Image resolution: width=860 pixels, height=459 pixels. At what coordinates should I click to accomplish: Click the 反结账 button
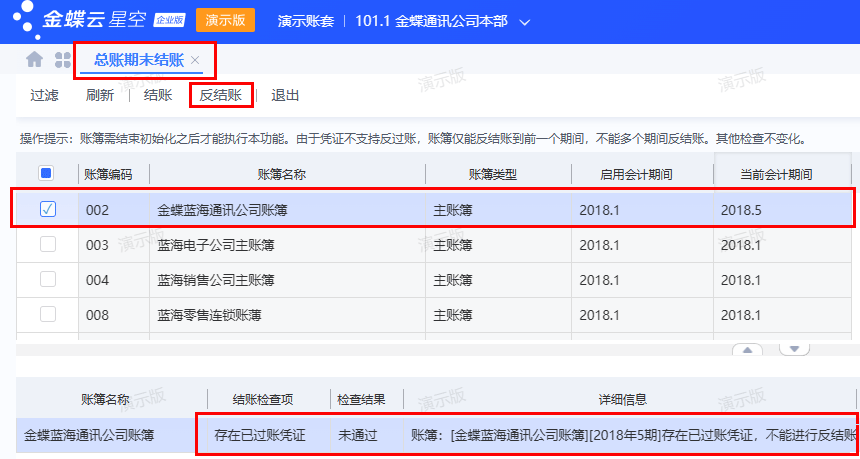click(x=221, y=96)
